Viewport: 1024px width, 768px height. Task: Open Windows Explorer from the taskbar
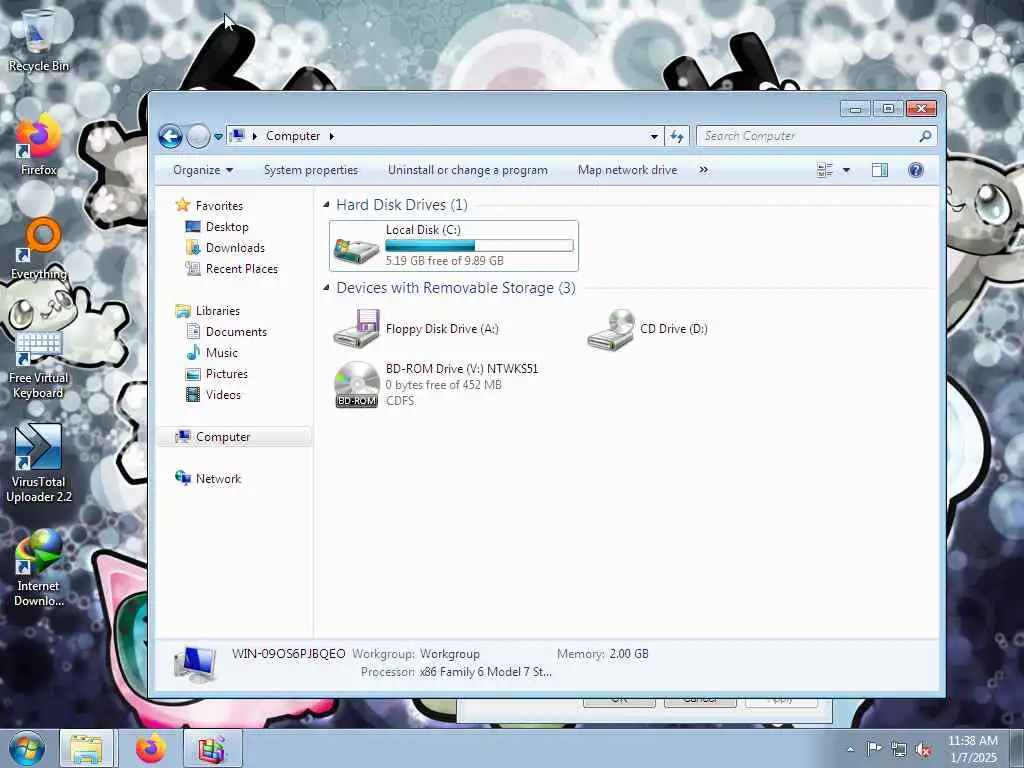(86, 748)
